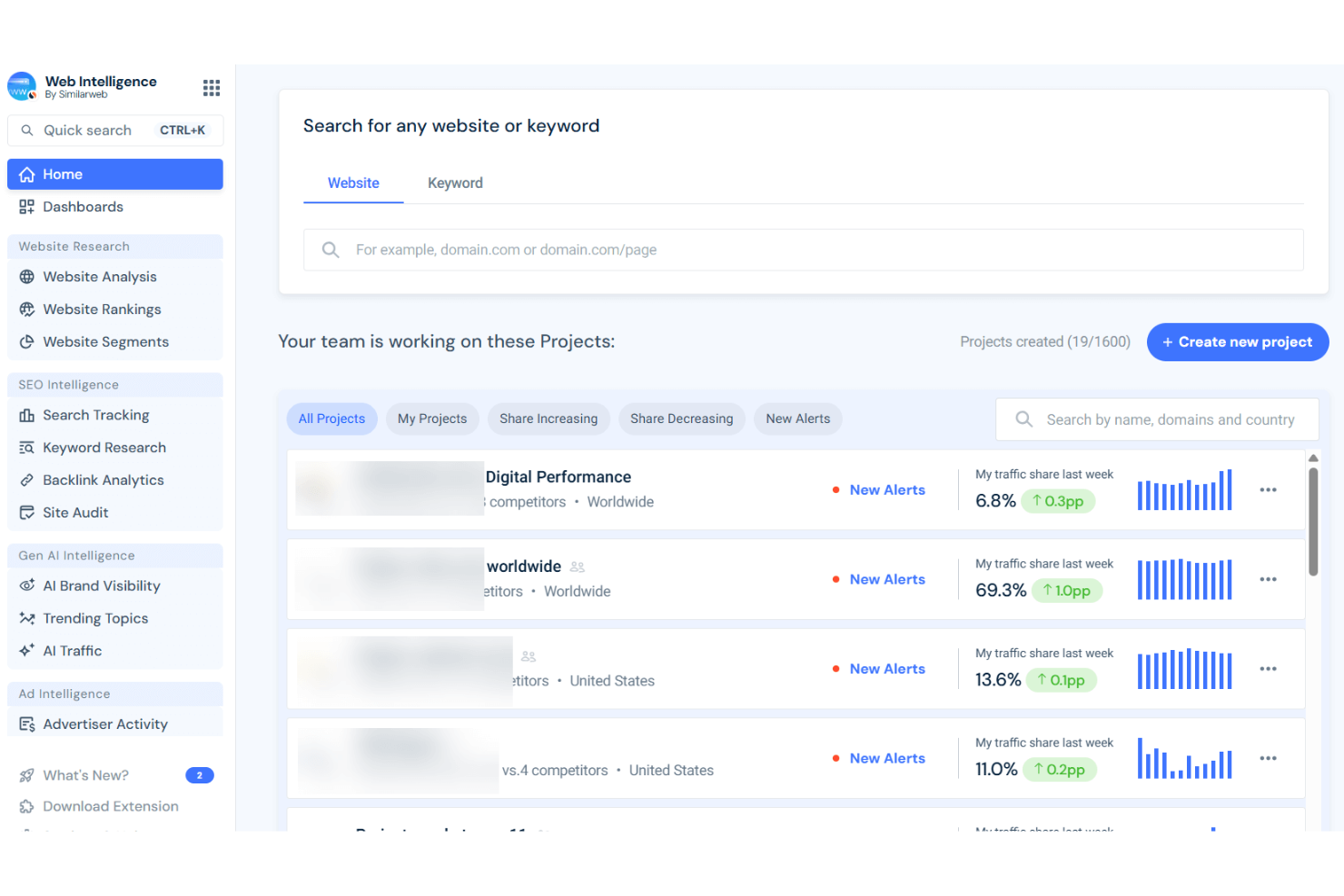Enable the Share Increasing filter

coord(548,418)
